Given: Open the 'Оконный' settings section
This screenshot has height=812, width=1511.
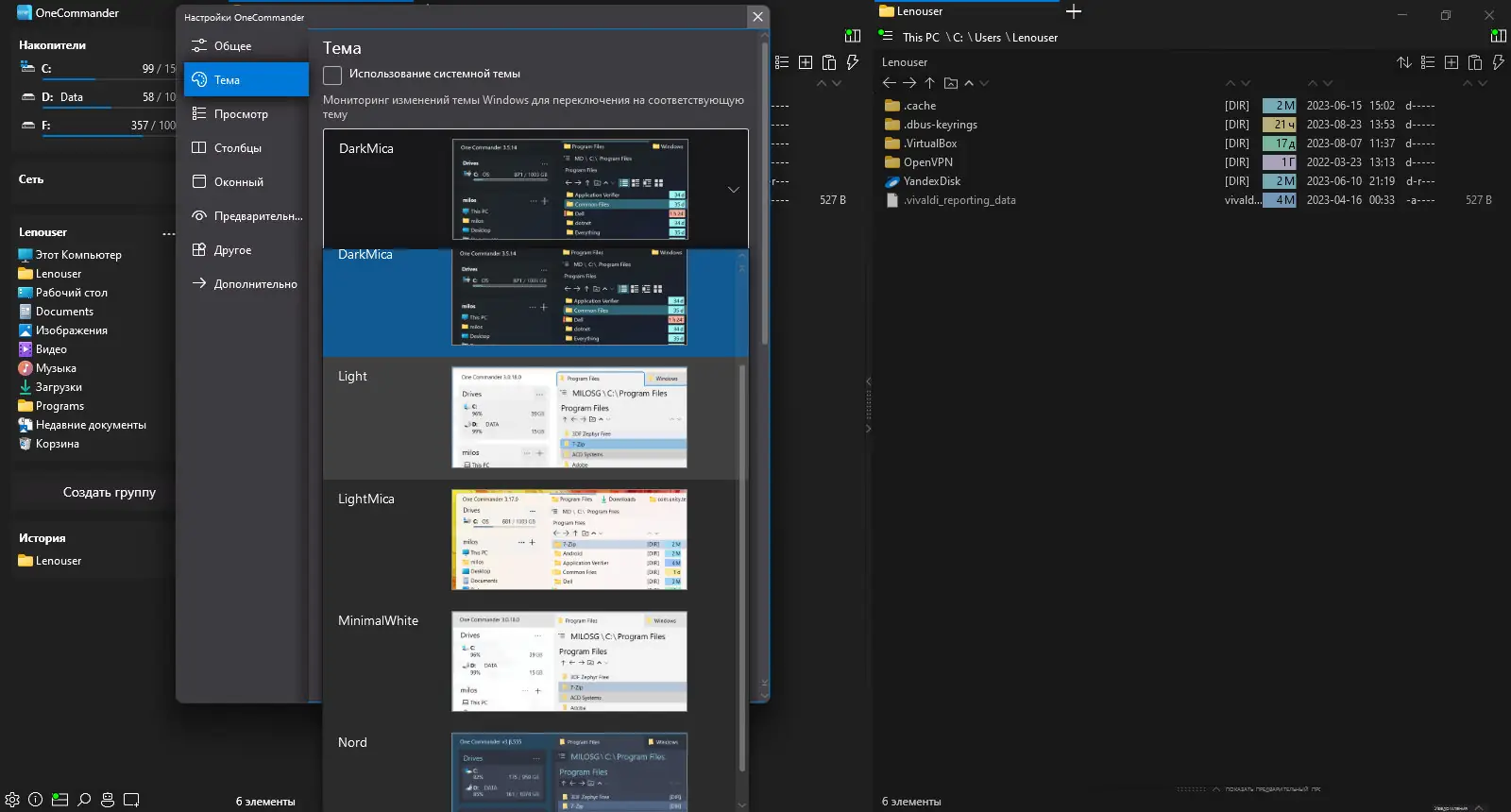Looking at the screenshot, I should pyautogui.click(x=246, y=181).
